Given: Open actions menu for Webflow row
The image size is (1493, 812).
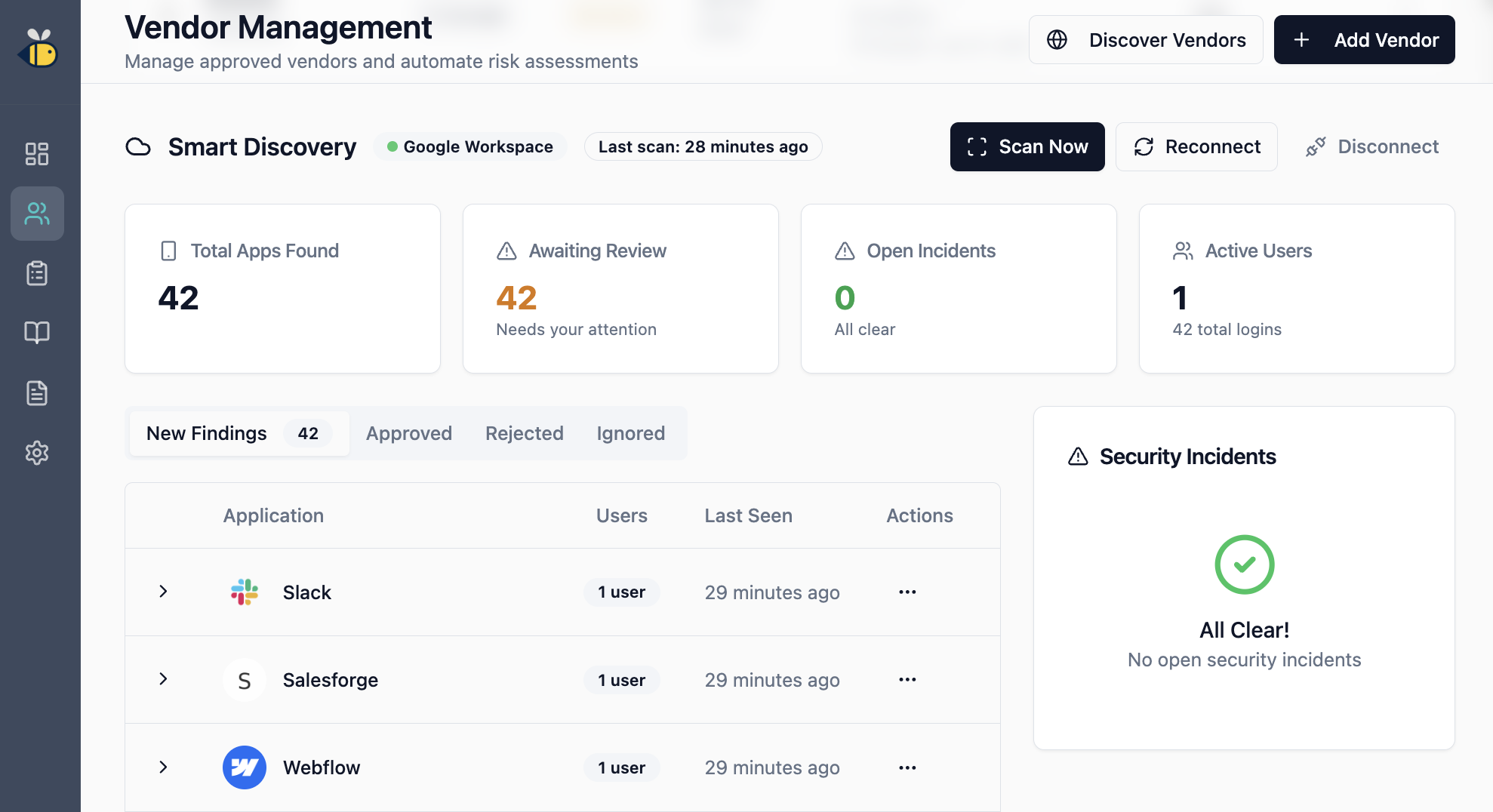Looking at the screenshot, I should (x=907, y=767).
